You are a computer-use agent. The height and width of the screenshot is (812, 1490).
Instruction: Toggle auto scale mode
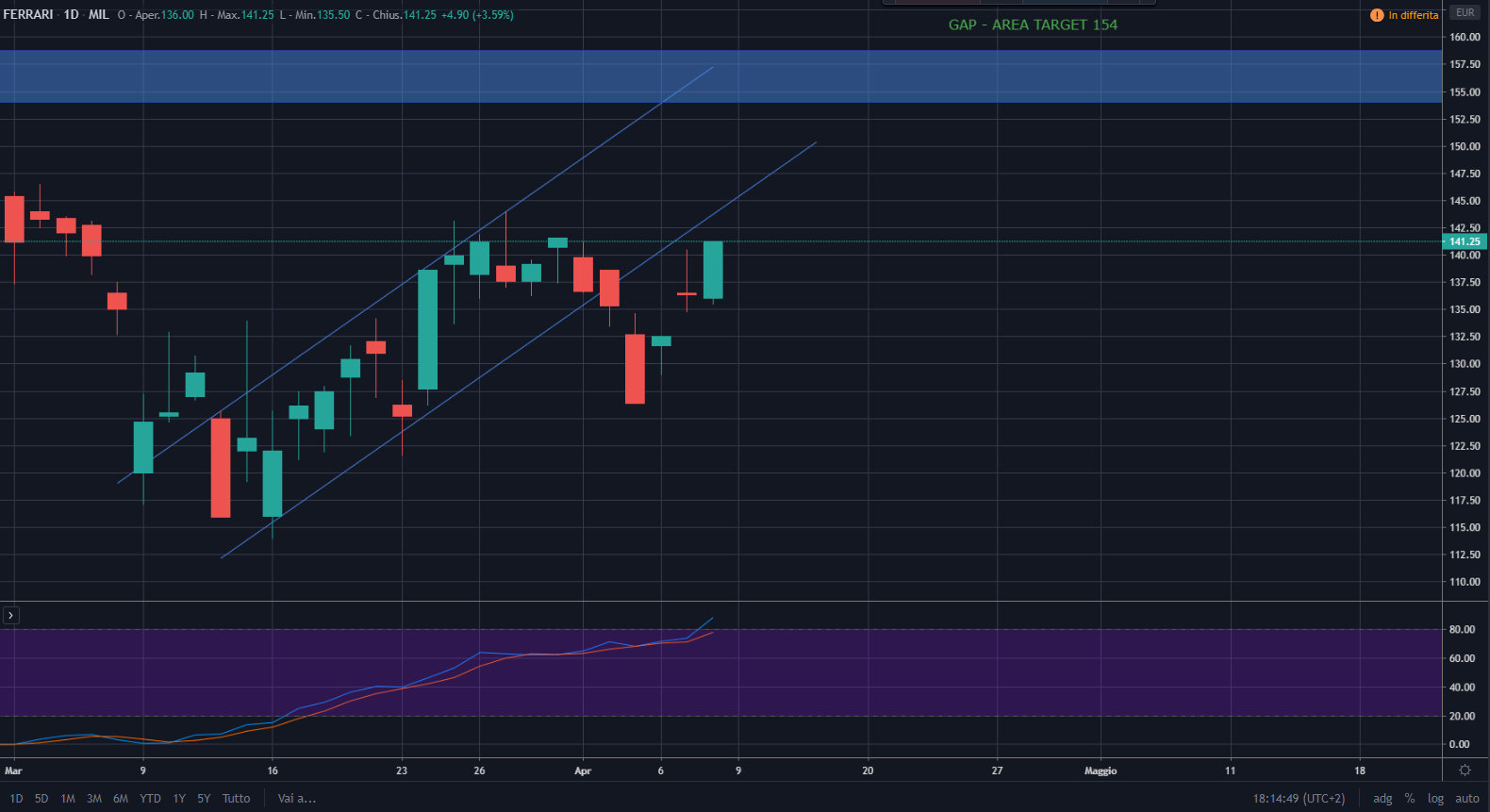pos(1467,799)
